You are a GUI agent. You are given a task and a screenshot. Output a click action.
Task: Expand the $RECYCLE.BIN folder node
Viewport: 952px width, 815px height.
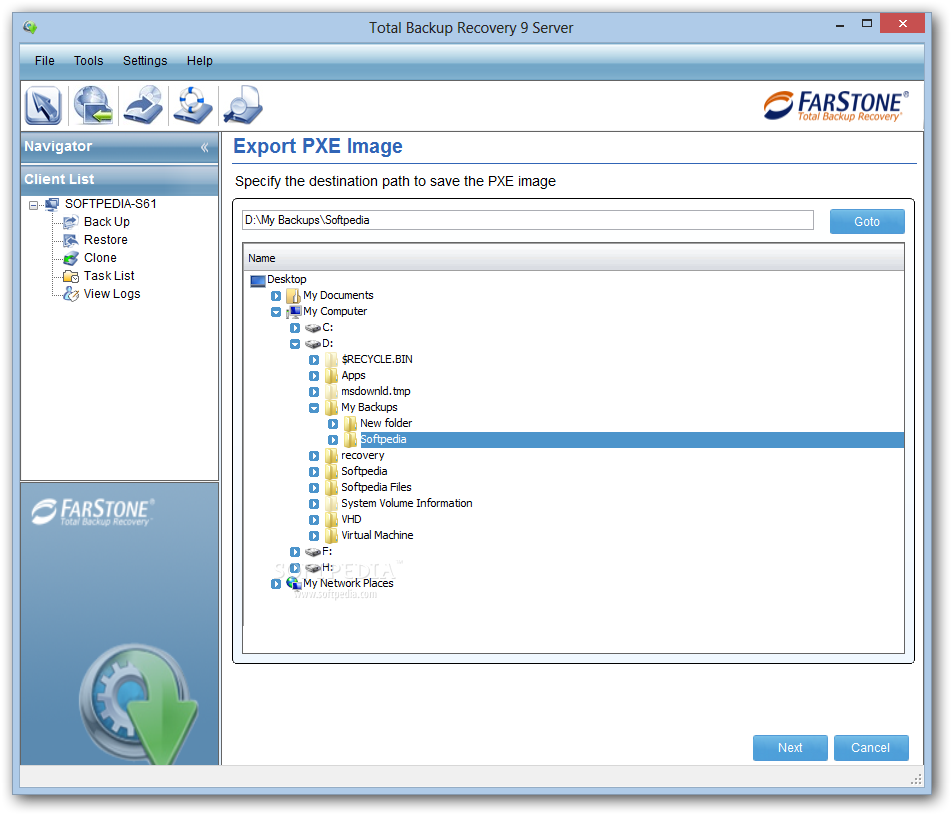pyautogui.click(x=314, y=360)
